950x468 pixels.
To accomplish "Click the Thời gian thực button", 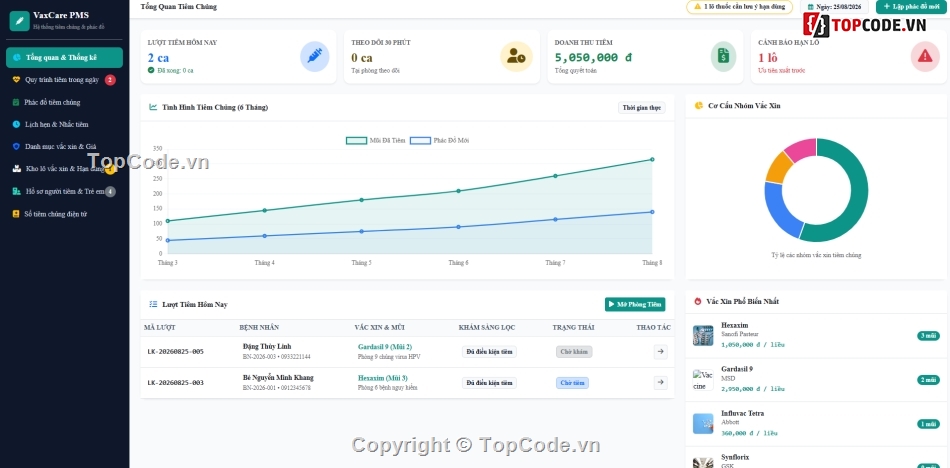I will [x=642, y=107].
